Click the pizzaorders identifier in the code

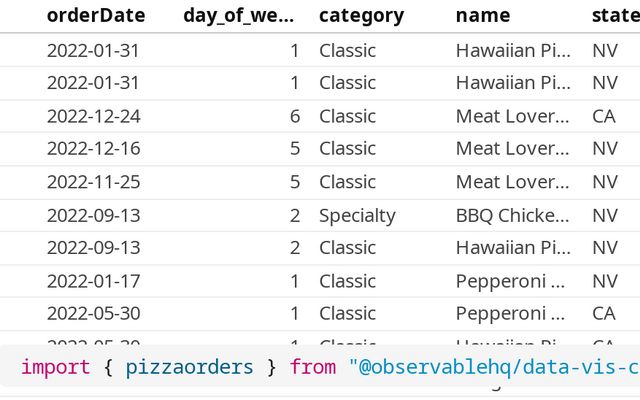click(190, 368)
